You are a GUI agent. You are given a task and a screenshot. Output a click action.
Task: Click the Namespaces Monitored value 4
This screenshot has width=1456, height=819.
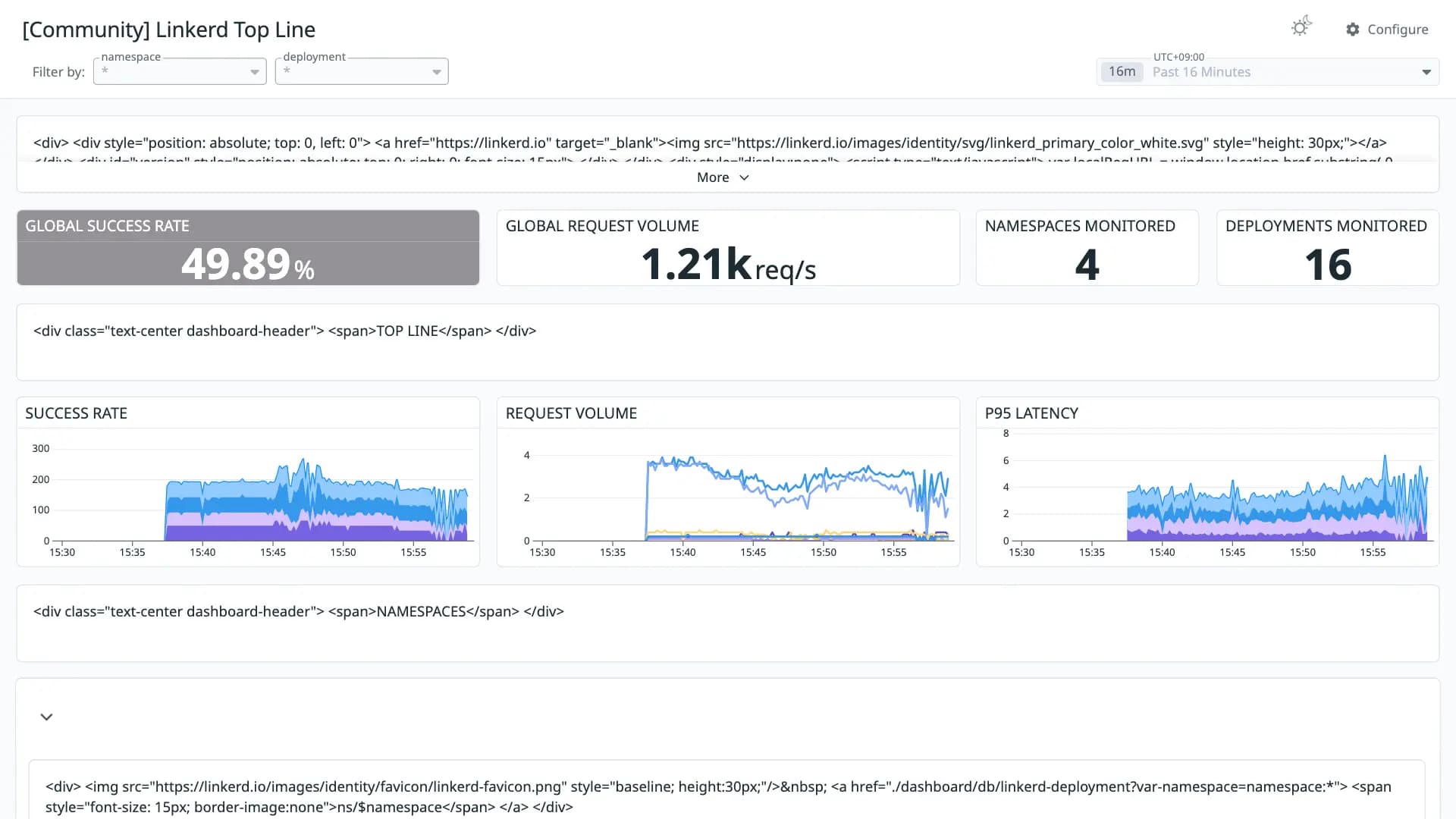[x=1087, y=265]
